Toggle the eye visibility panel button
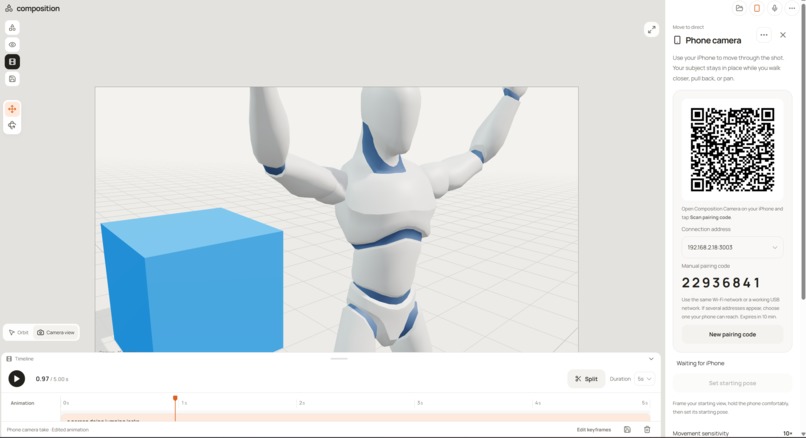 coord(12,45)
